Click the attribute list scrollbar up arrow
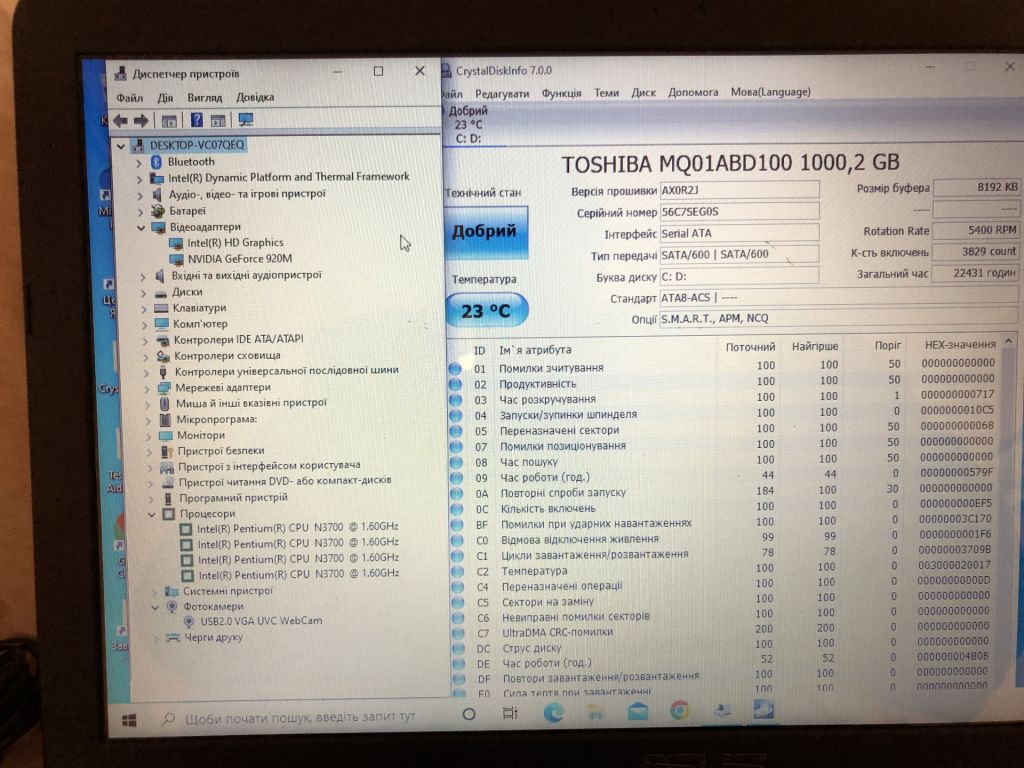The image size is (1024, 768). (1009, 342)
